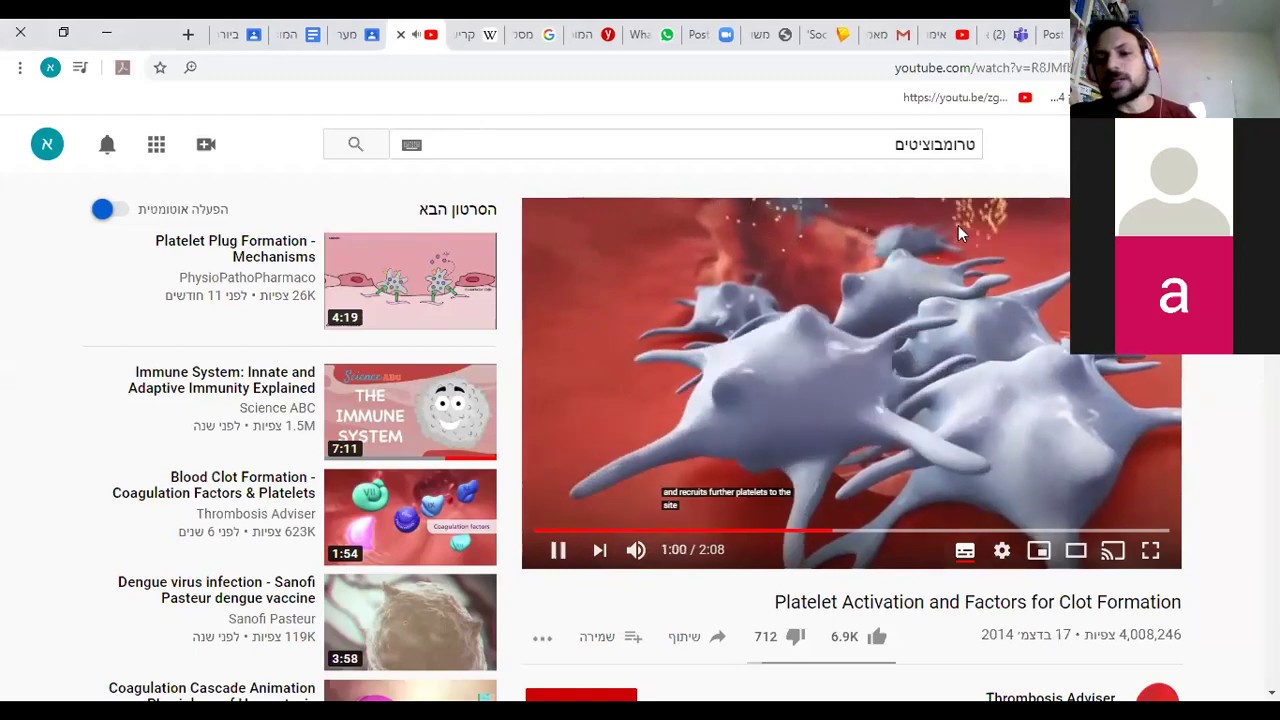
Task: Pause the video playback
Action: (x=558, y=550)
